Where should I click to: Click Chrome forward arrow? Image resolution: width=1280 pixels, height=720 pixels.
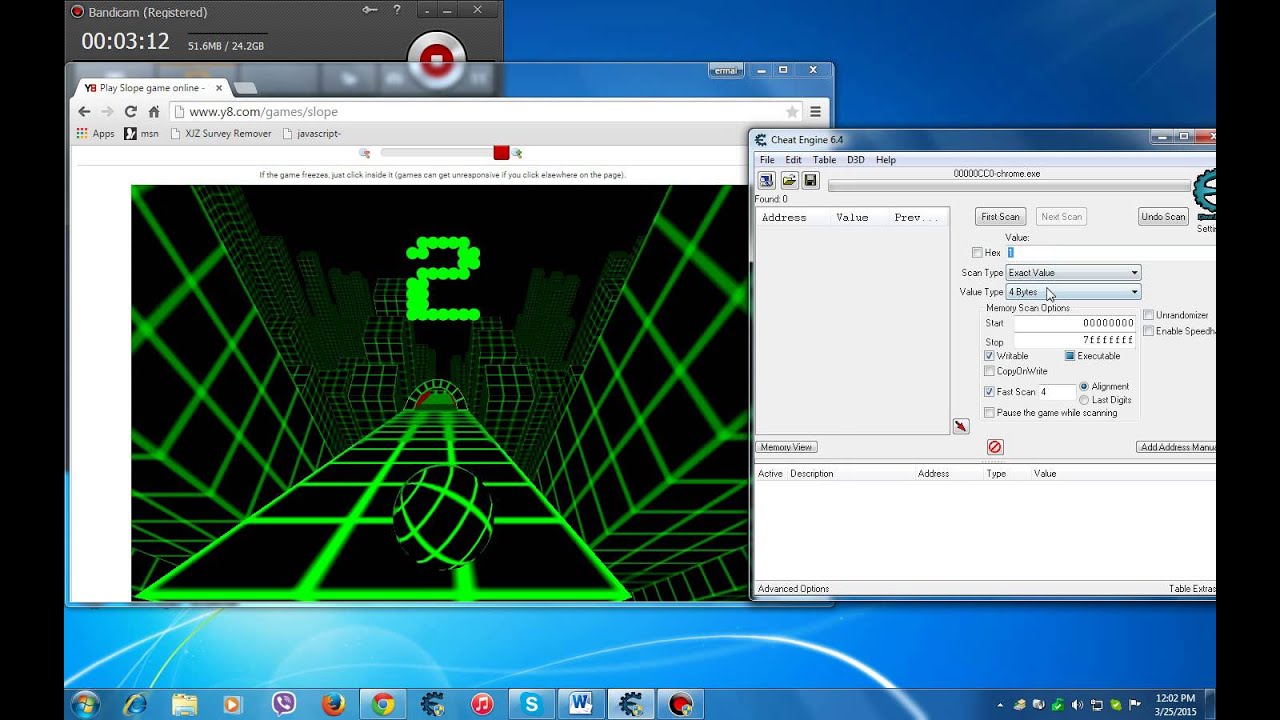click(x=107, y=112)
